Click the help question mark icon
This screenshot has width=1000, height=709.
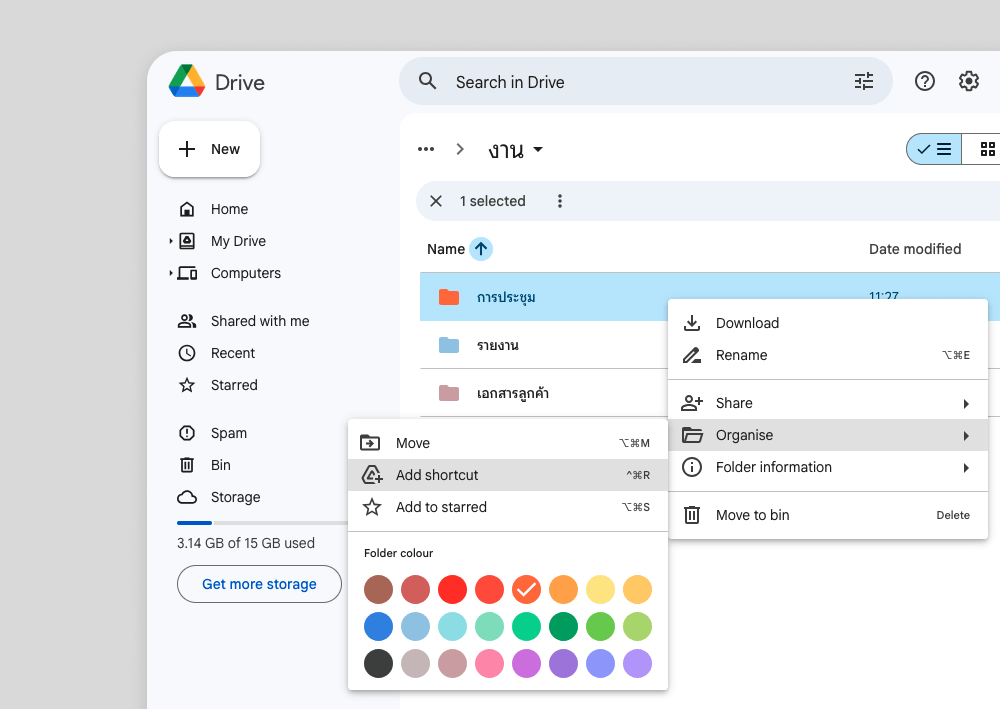(x=925, y=82)
